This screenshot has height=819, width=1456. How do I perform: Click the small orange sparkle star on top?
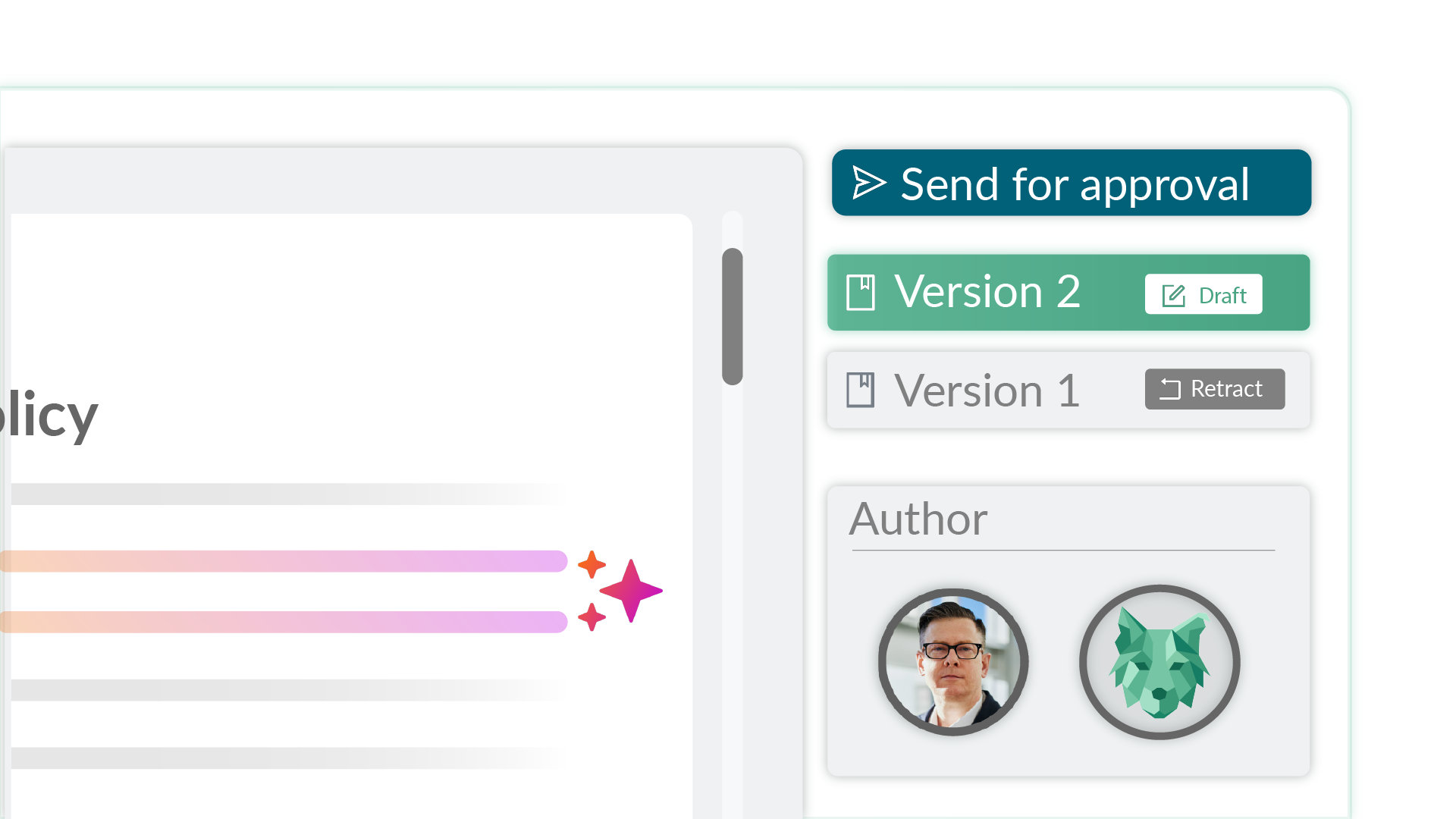[591, 565]
